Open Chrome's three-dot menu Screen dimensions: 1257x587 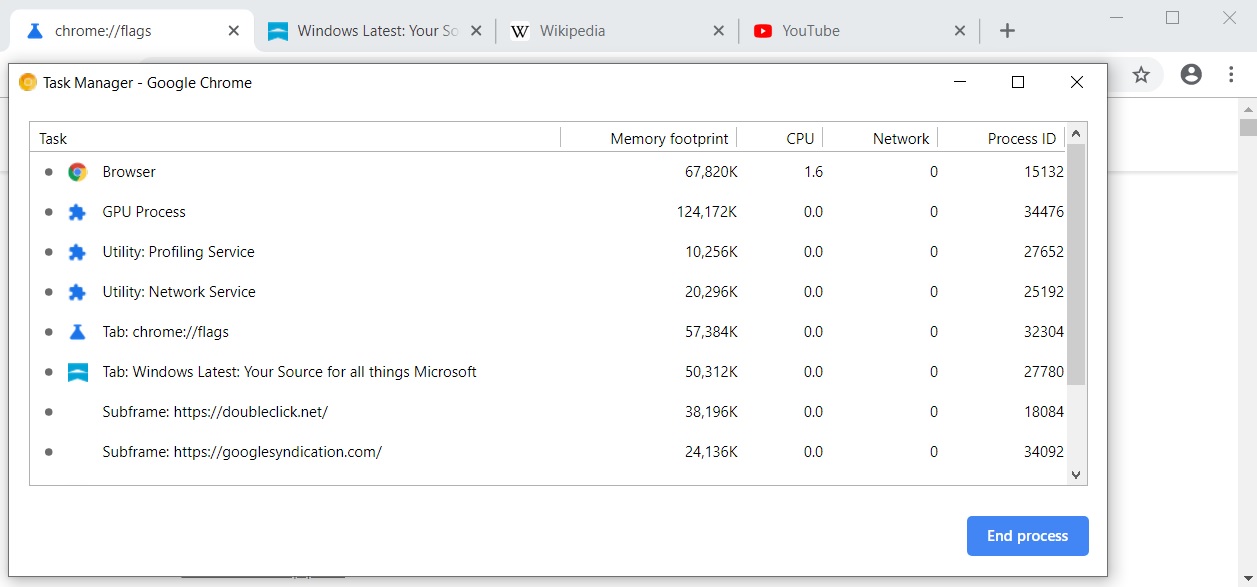[x=1231, y=74]
